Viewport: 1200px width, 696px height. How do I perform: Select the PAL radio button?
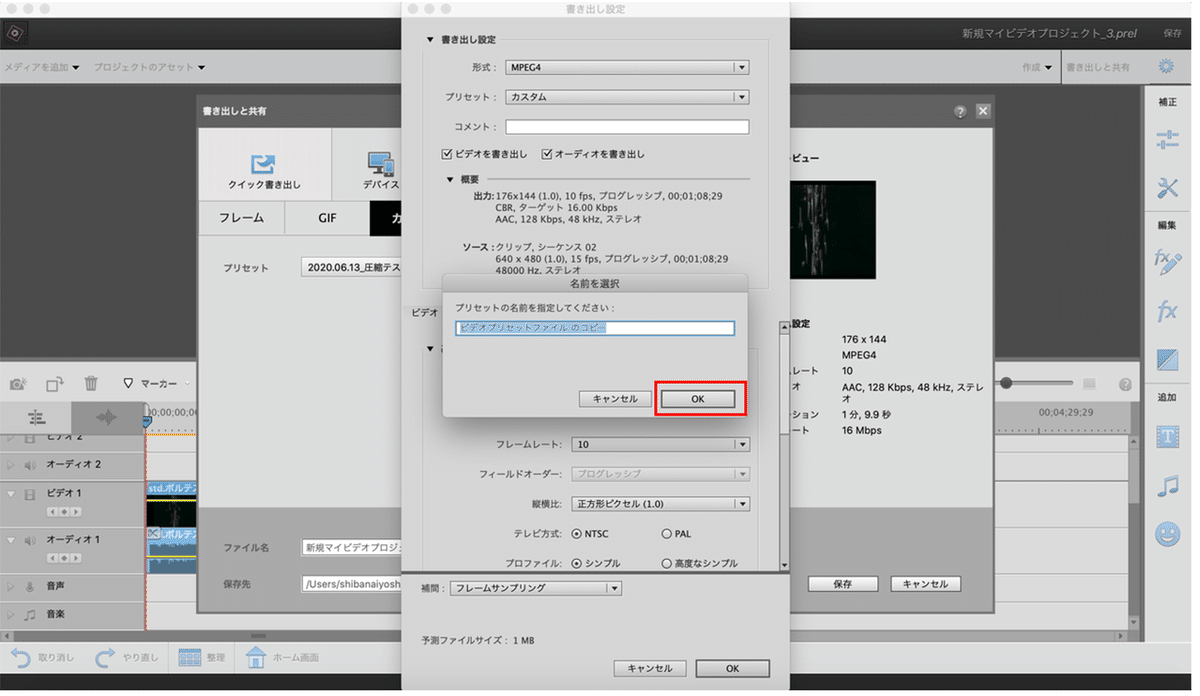point(667,534)
